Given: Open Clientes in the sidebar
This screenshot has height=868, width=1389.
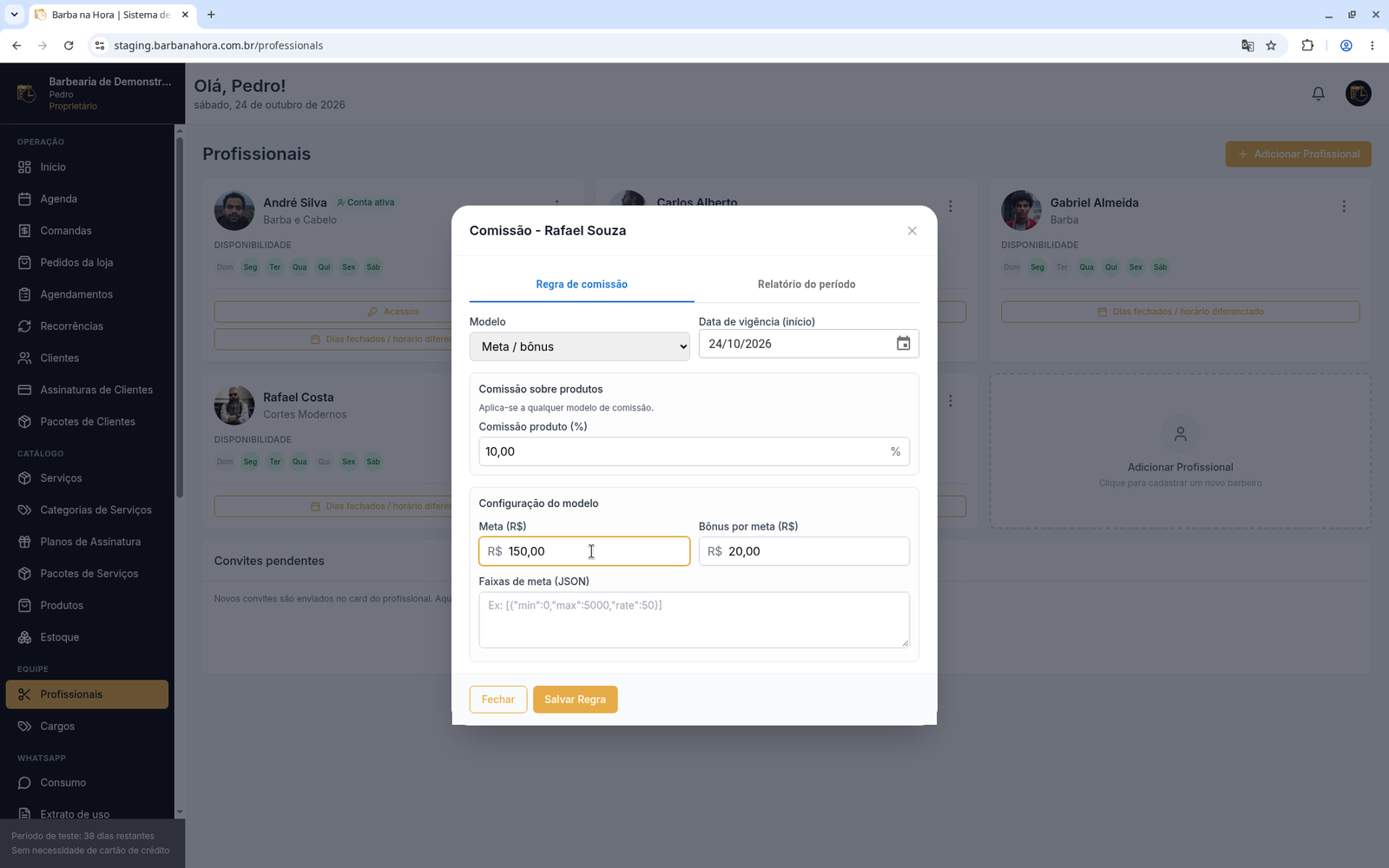Looking at the screenshot, I should point(87,358).
